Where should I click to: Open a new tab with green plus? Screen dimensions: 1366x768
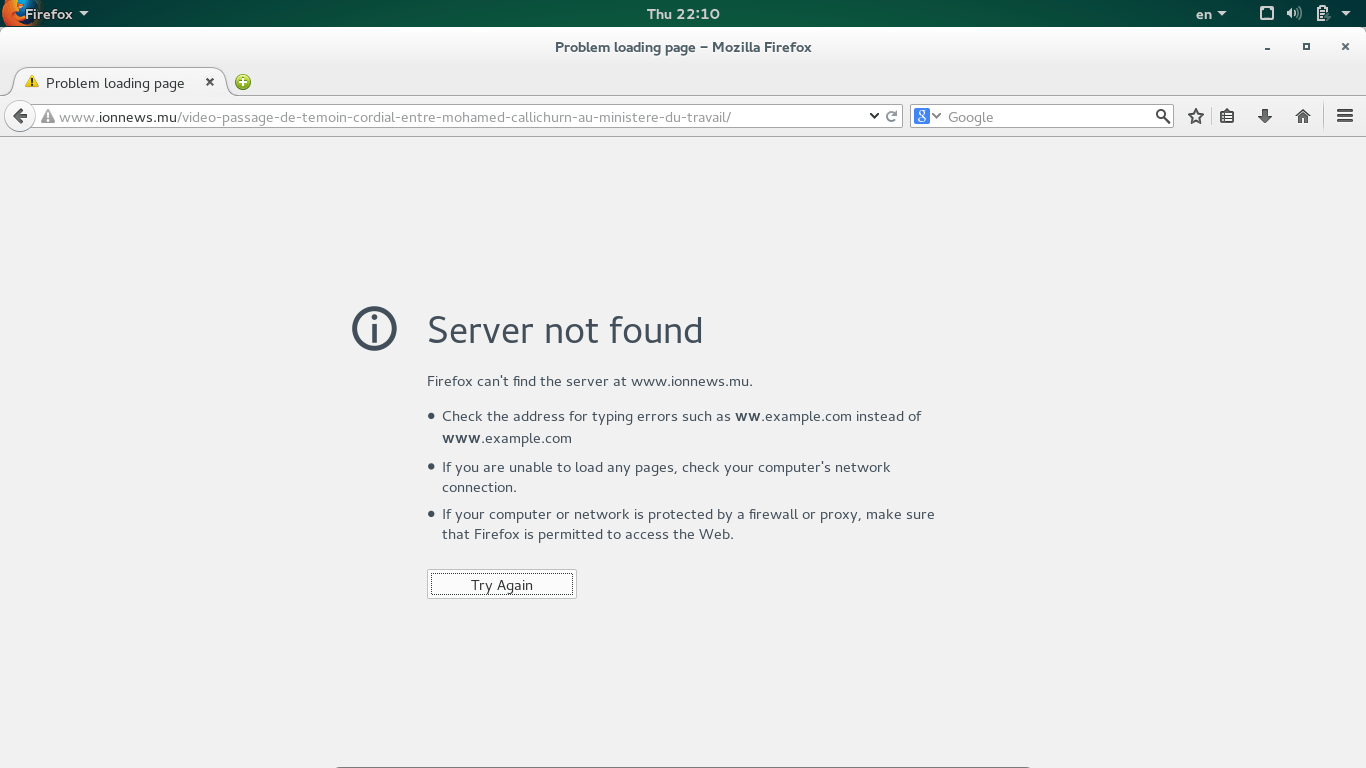click(x=243, y=82)
